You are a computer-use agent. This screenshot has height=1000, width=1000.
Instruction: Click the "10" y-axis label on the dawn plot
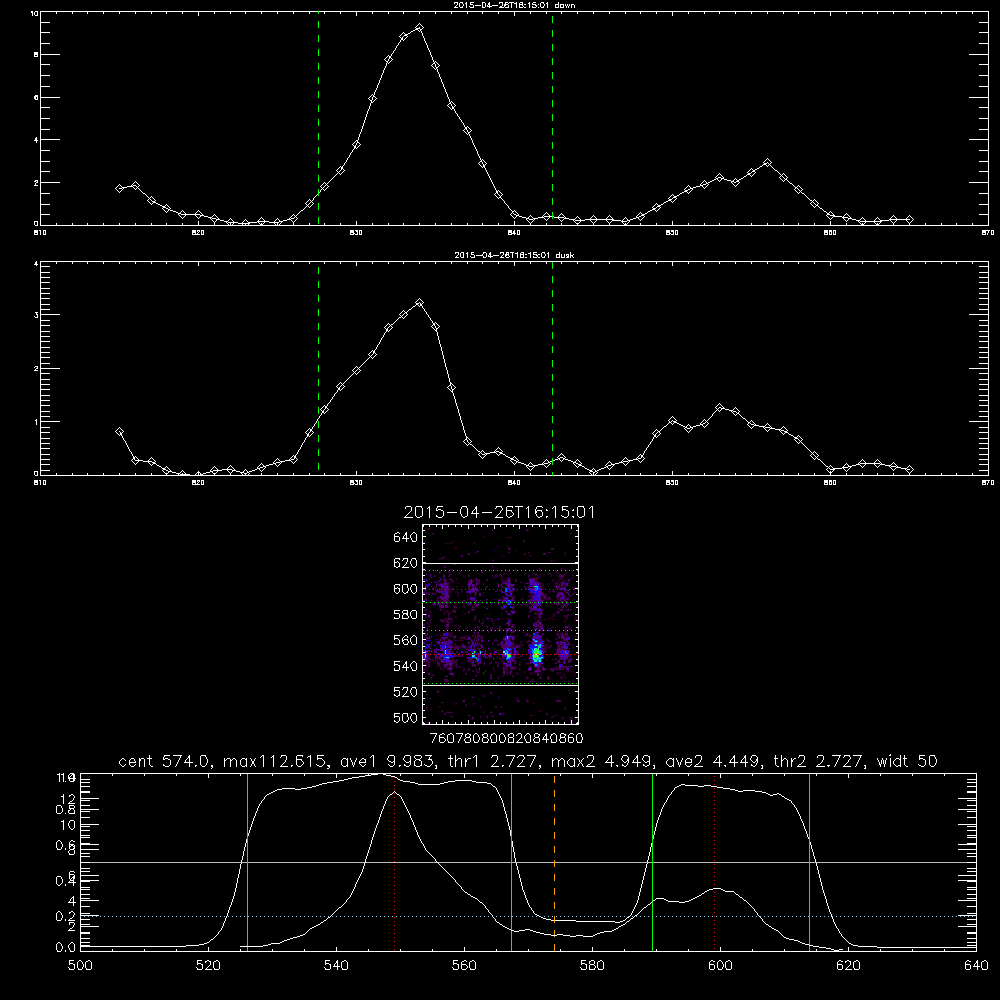click(x=34, y=13)
